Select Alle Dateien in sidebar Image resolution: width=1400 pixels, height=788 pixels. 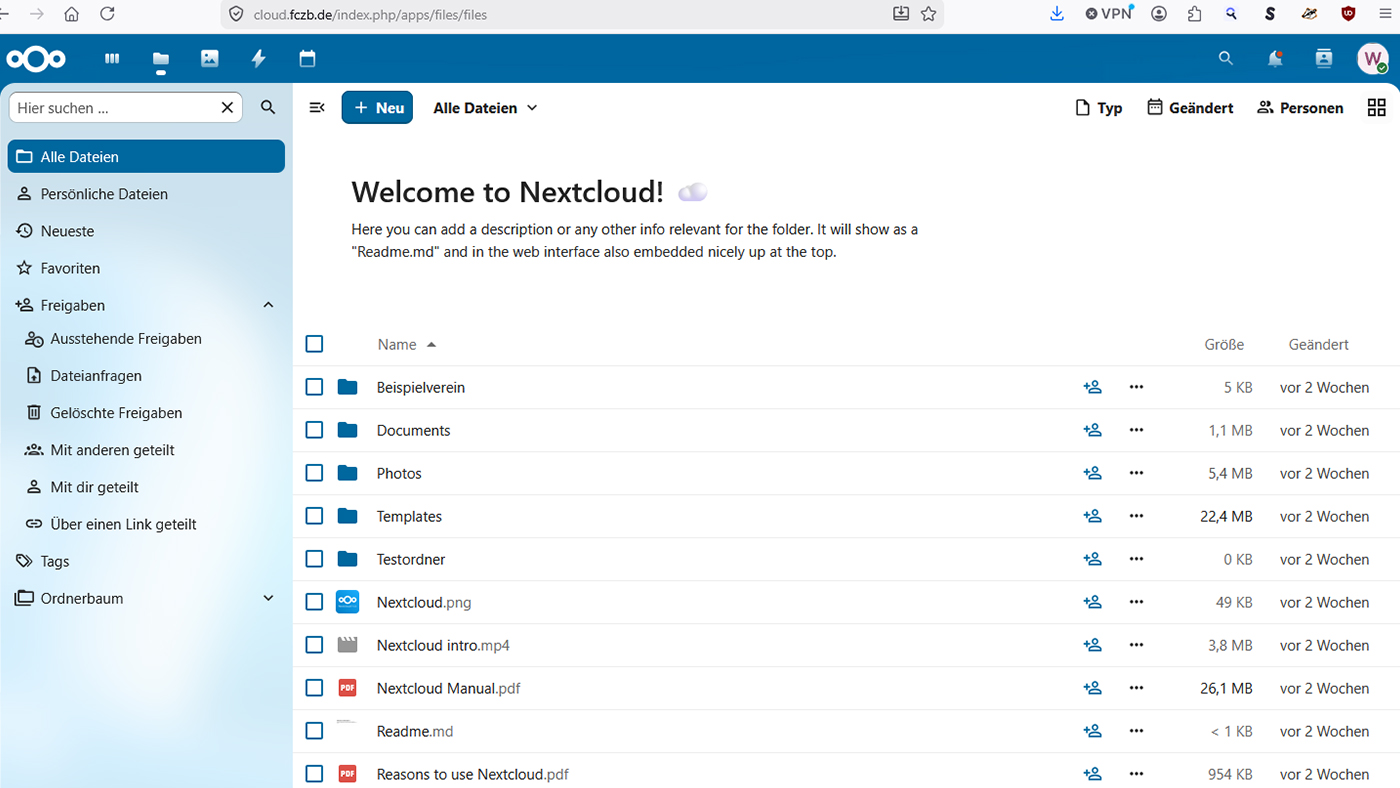(x=146, y=157)
